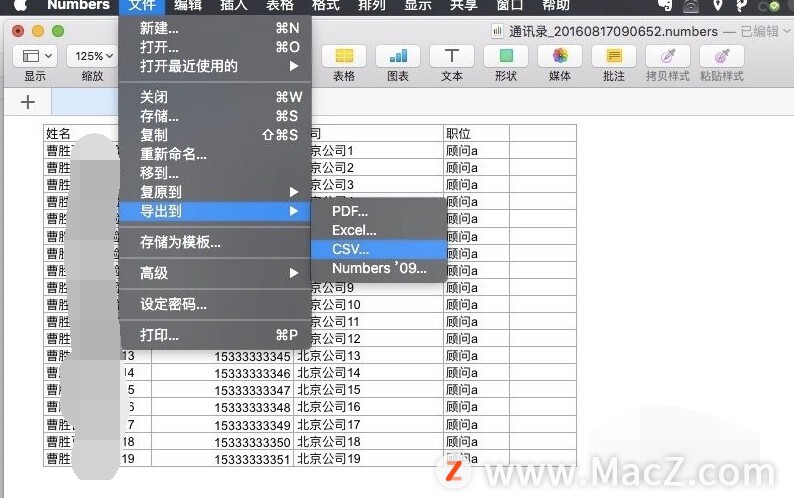Viewport: 794px width, 498px height.
Task: Expand the 导出到 submenu
Action: [215, 211]
